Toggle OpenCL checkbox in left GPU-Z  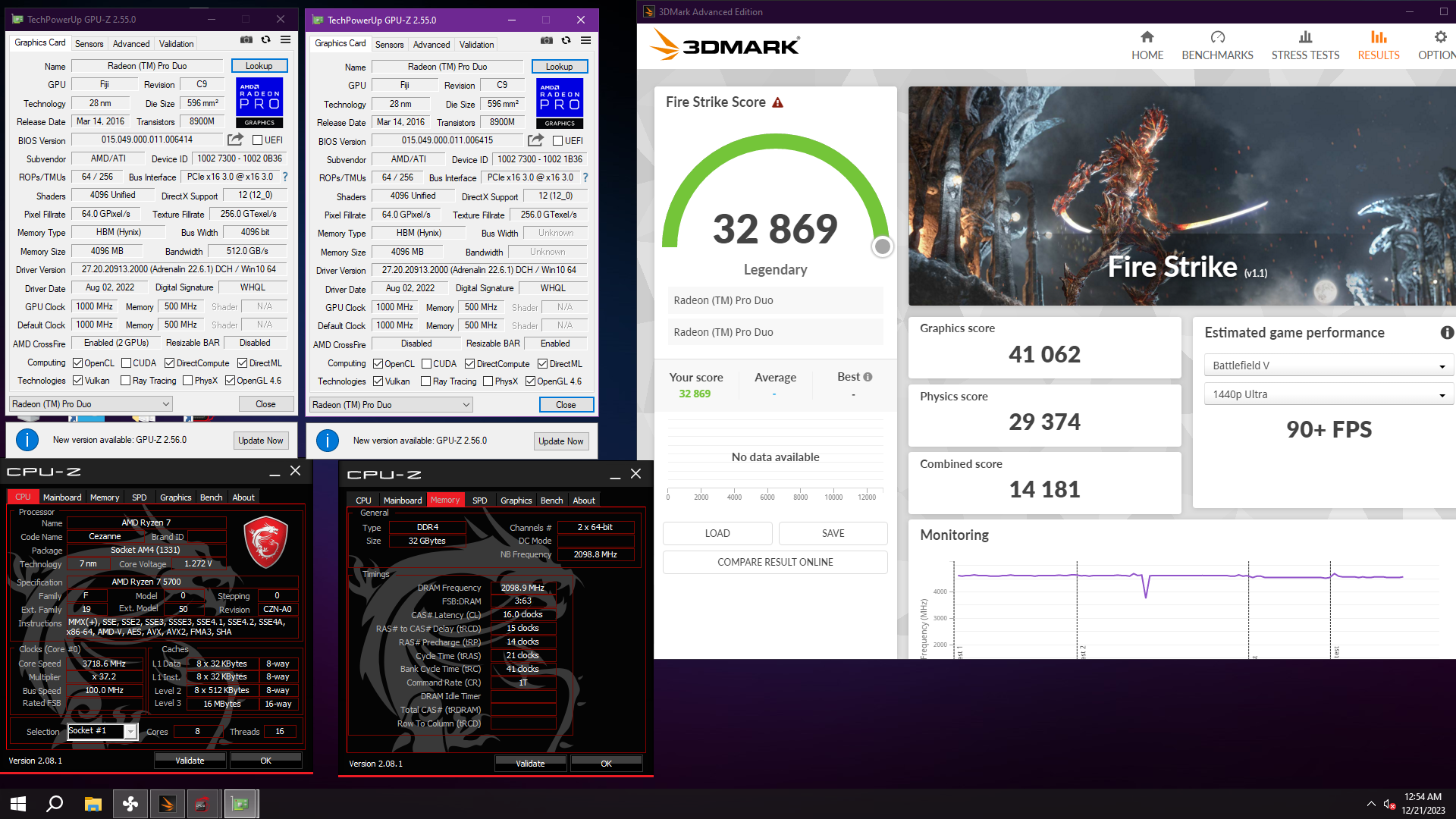point(77,363)
